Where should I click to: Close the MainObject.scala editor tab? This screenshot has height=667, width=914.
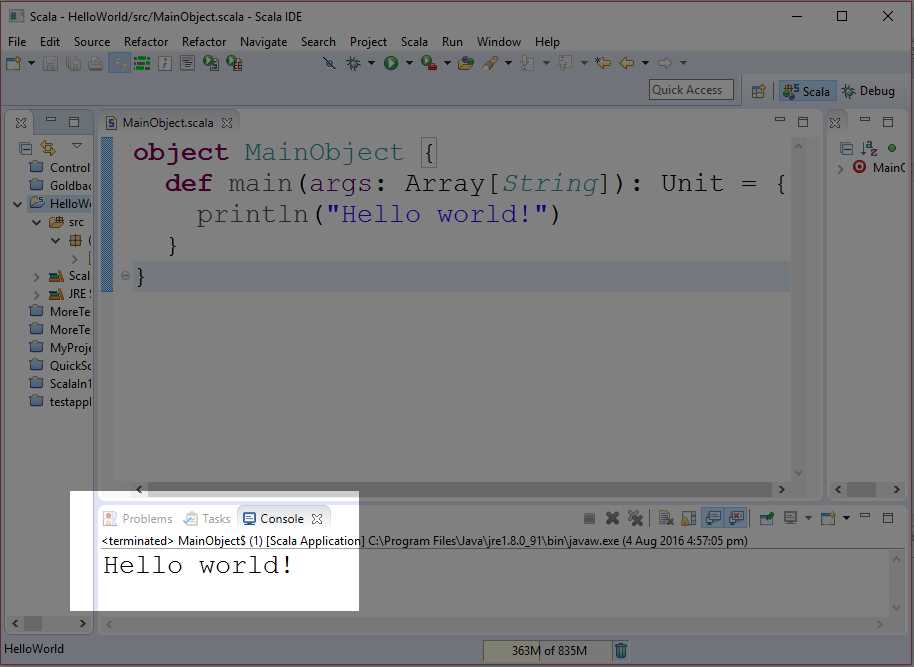tap(227, 122)
